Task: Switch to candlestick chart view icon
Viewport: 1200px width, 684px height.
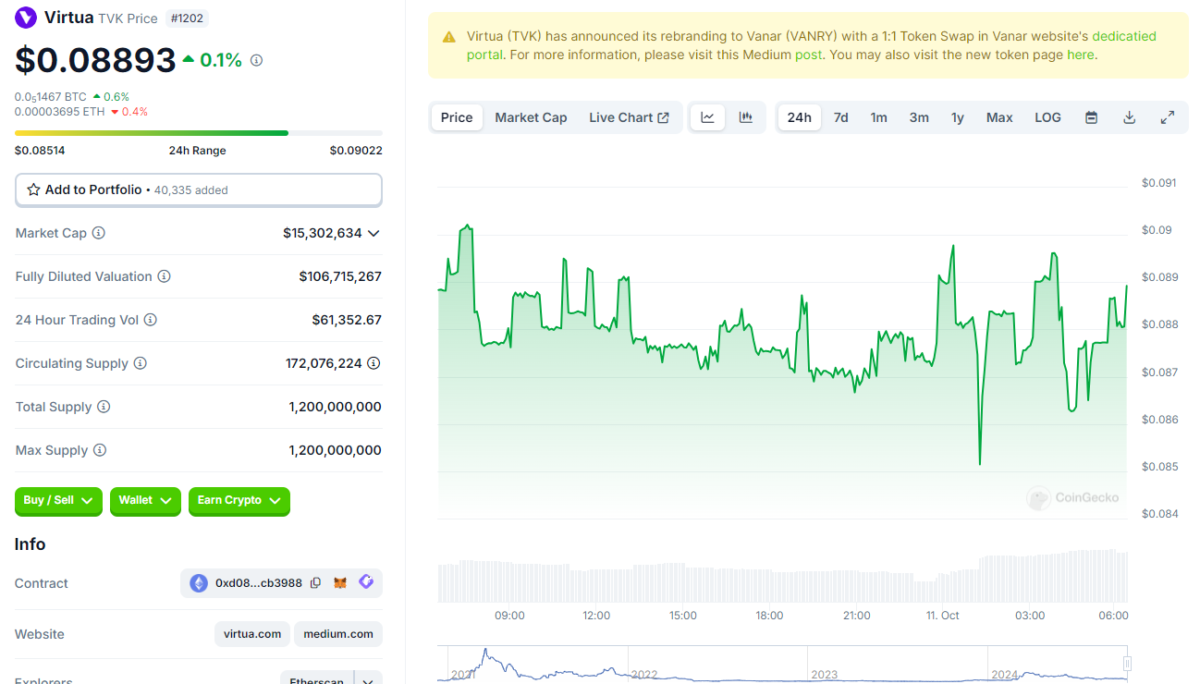Action: [746, 117]
